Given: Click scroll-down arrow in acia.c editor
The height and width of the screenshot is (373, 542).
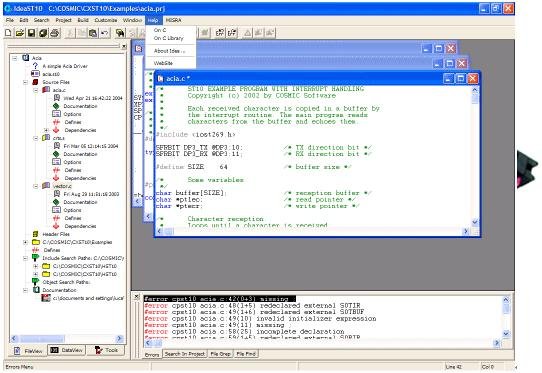Looking at the screenshot, I should [x=475, y=222].
